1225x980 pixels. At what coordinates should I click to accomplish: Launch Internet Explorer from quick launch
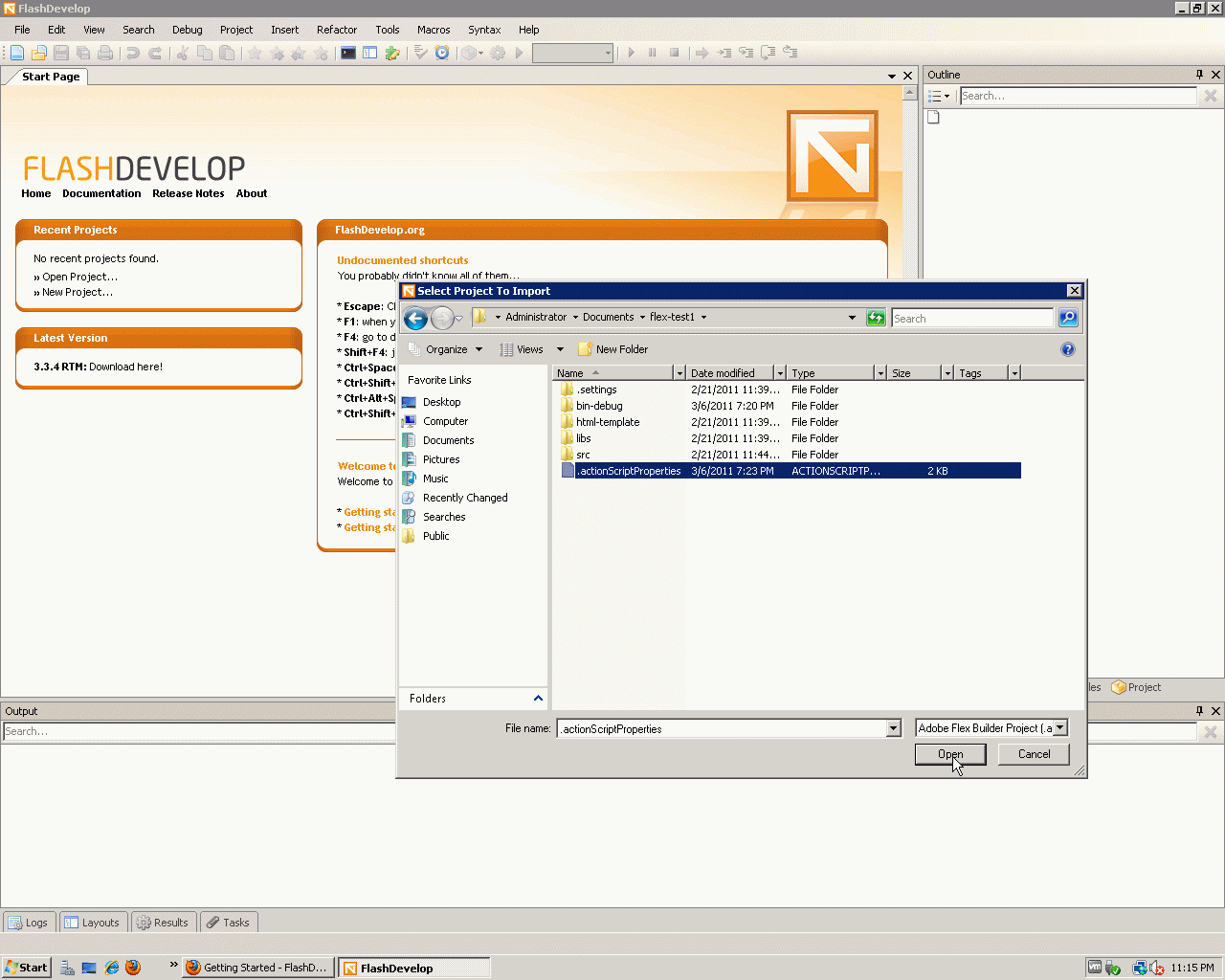coord(111,968)
